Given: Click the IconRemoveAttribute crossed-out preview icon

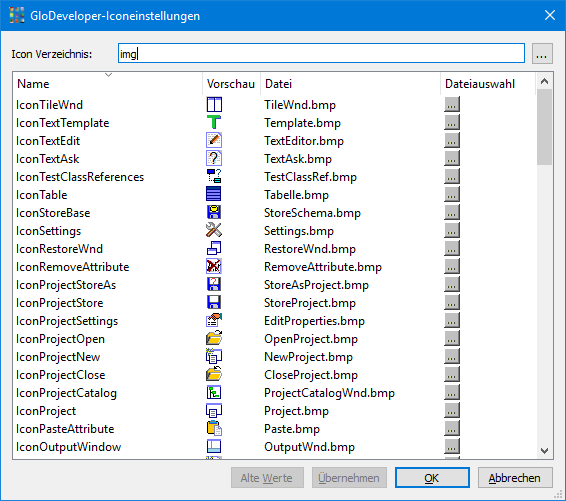Looking at the screenshot, I should [x=214, y=266].
